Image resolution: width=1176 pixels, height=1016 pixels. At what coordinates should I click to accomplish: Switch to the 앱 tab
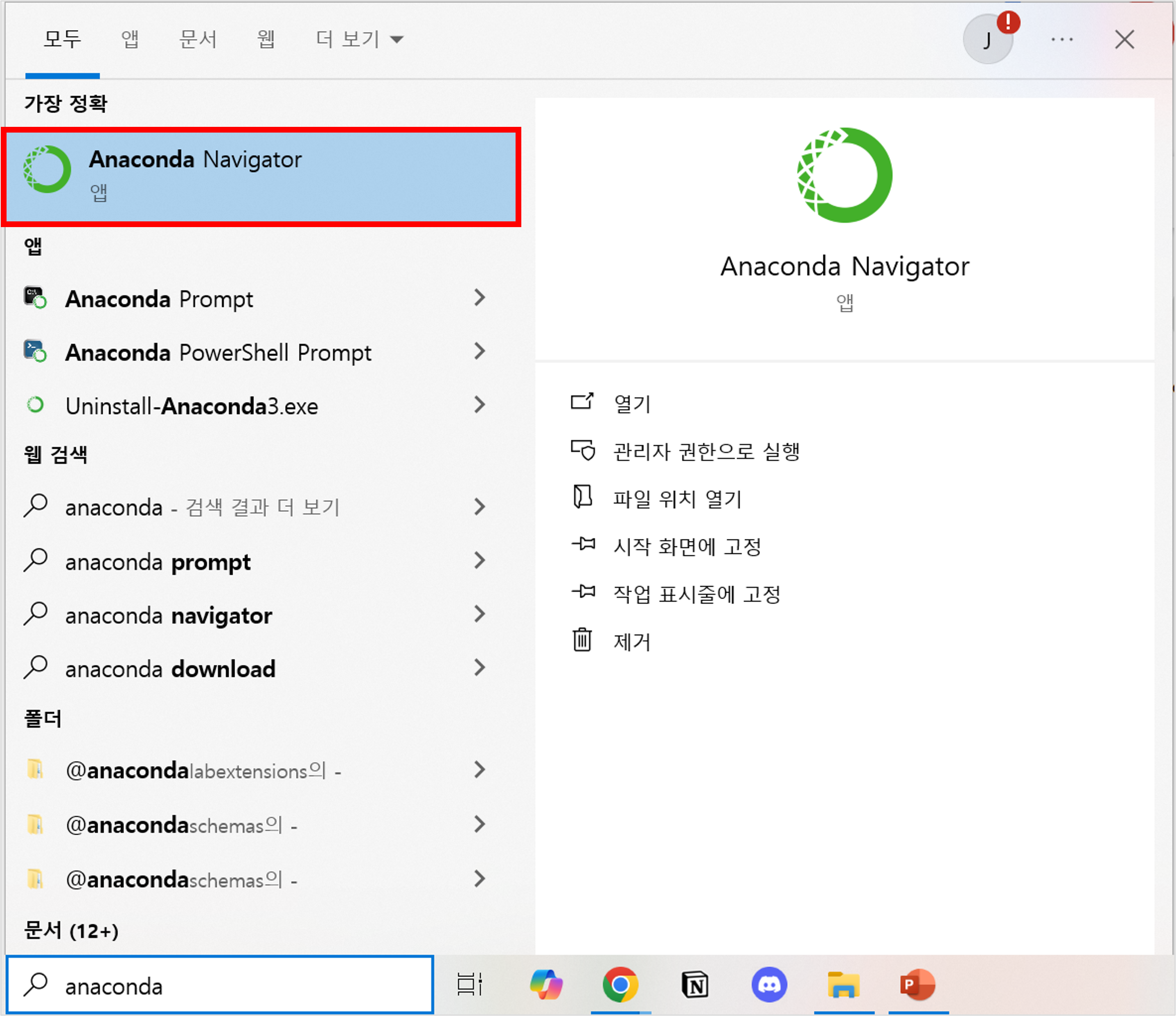(x=130, y=40)
